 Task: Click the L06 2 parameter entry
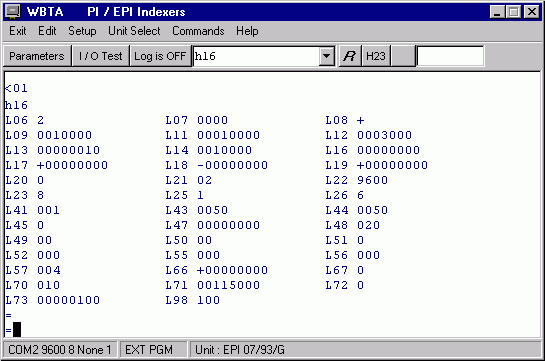(x=24, y=120)
